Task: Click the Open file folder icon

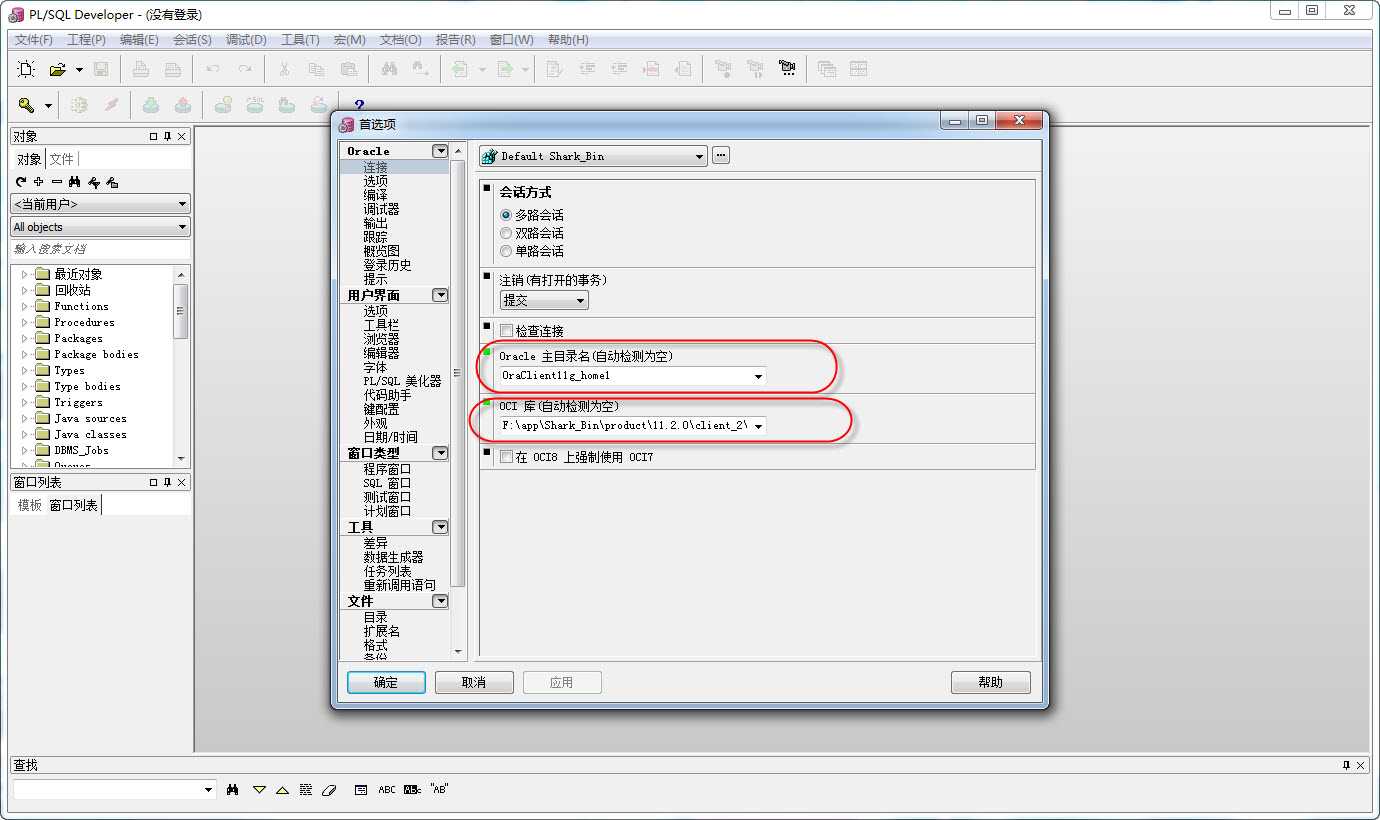Action: [58, 69]
